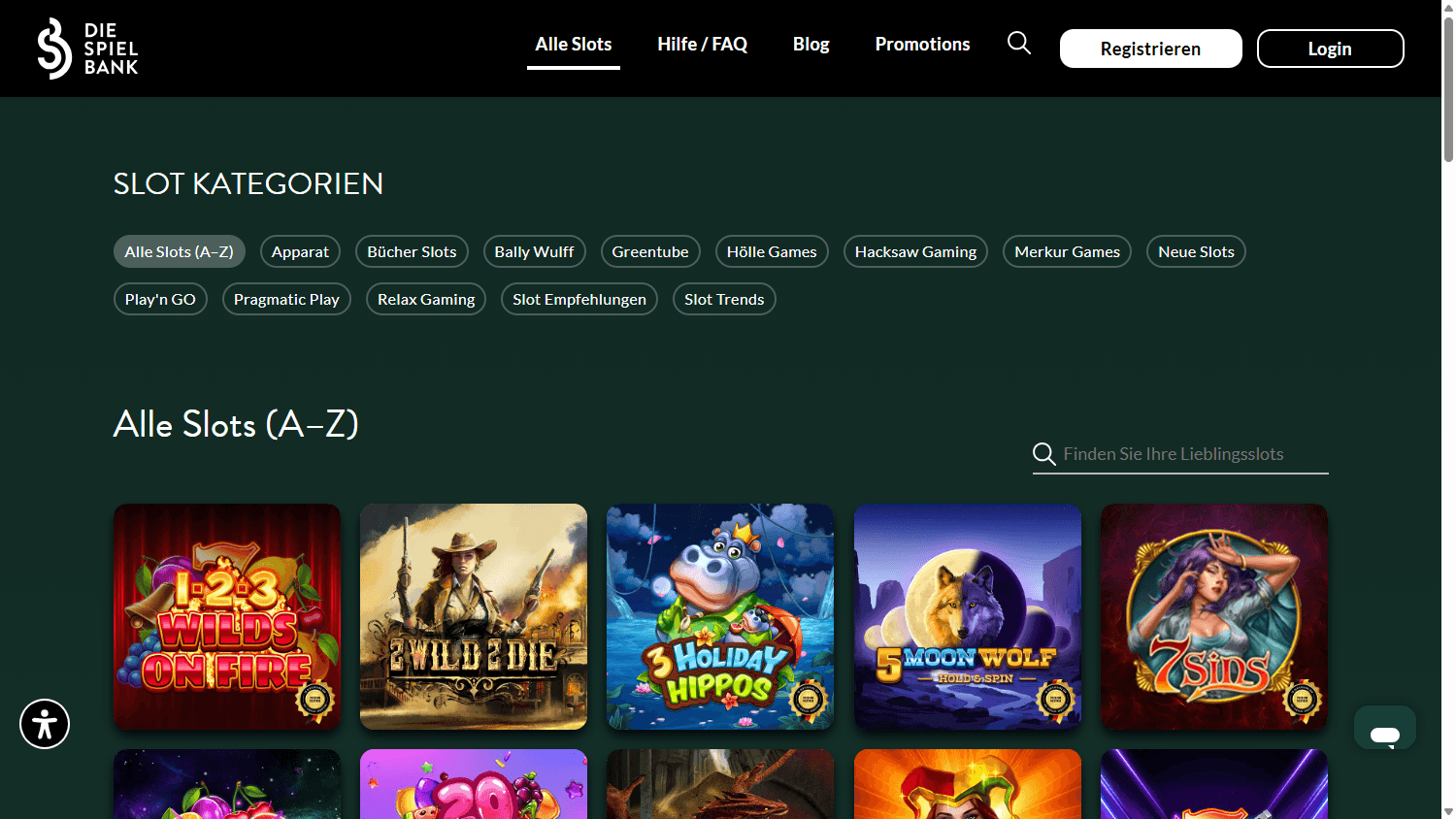The width and height of the screenshot is (1456, 819).
Task: Open the pink 20 fruits slot thumbnail
Action: tap(474, 784)
